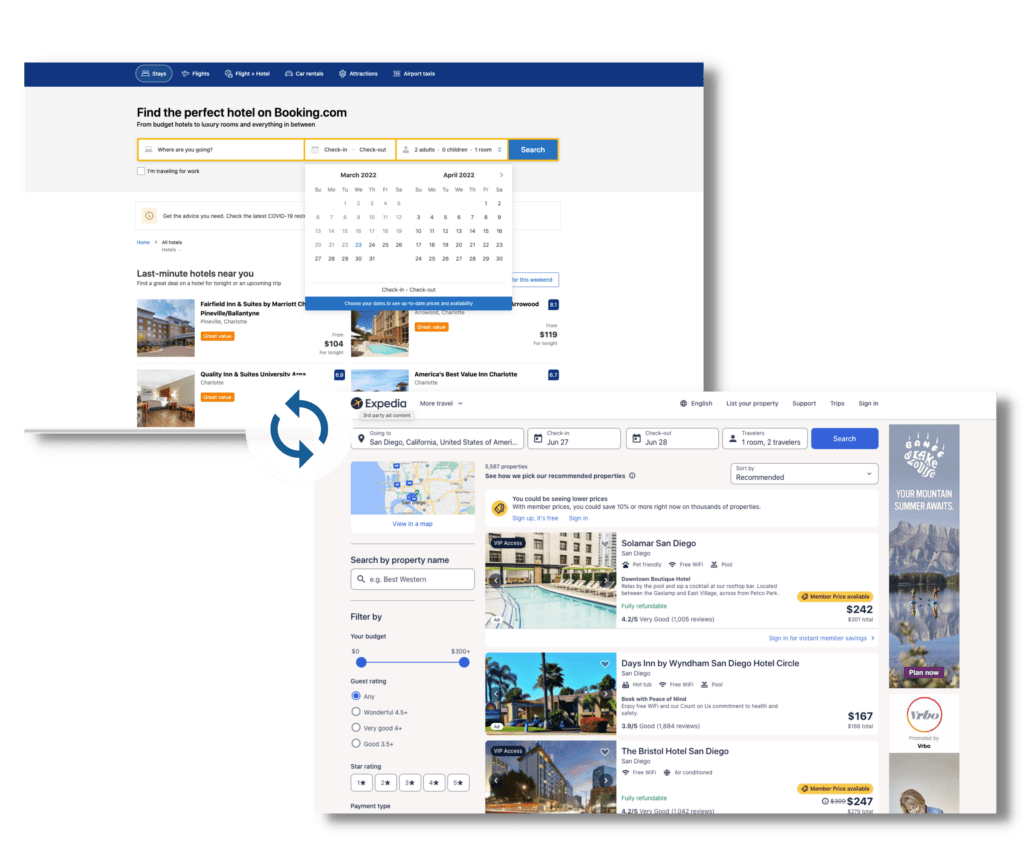
Task: Save The Bristol Hotel with heart icon
Action: [605, 752]
